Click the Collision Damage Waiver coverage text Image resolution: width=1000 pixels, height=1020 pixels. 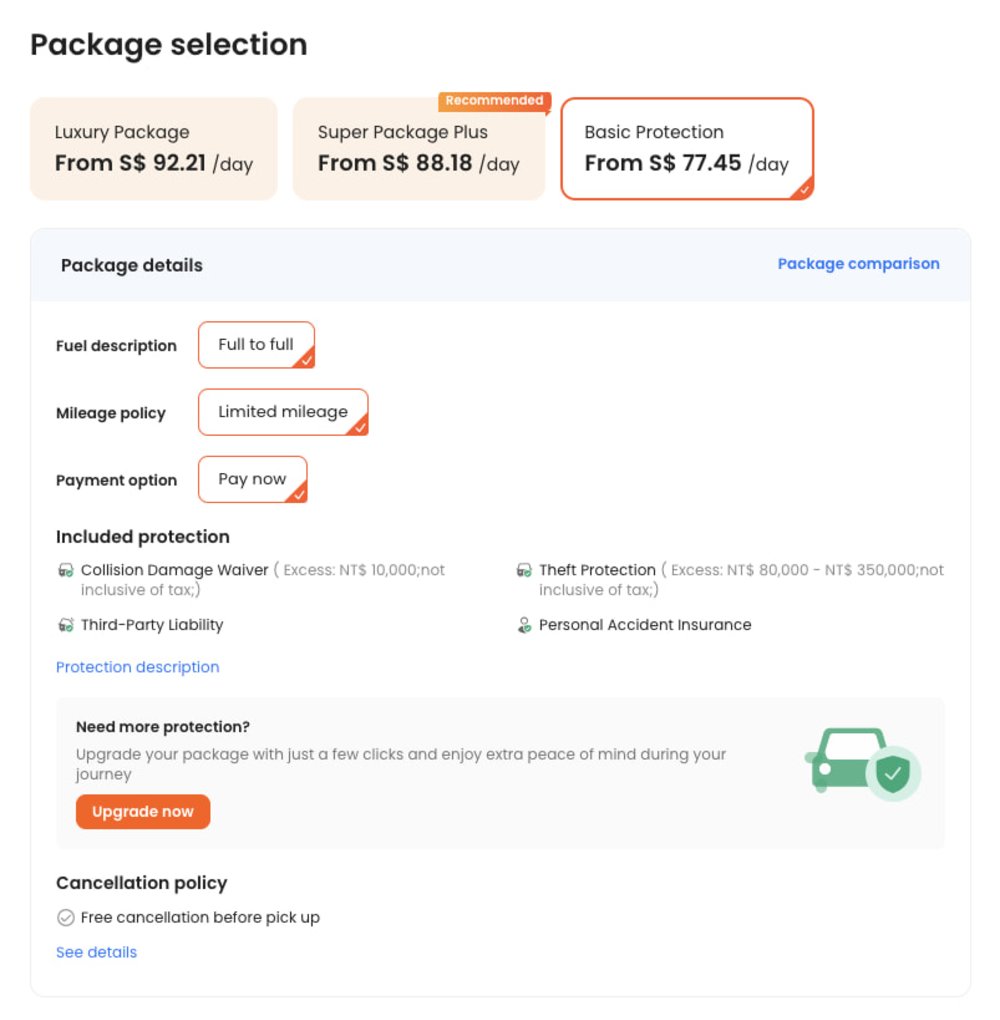[175, 570]
